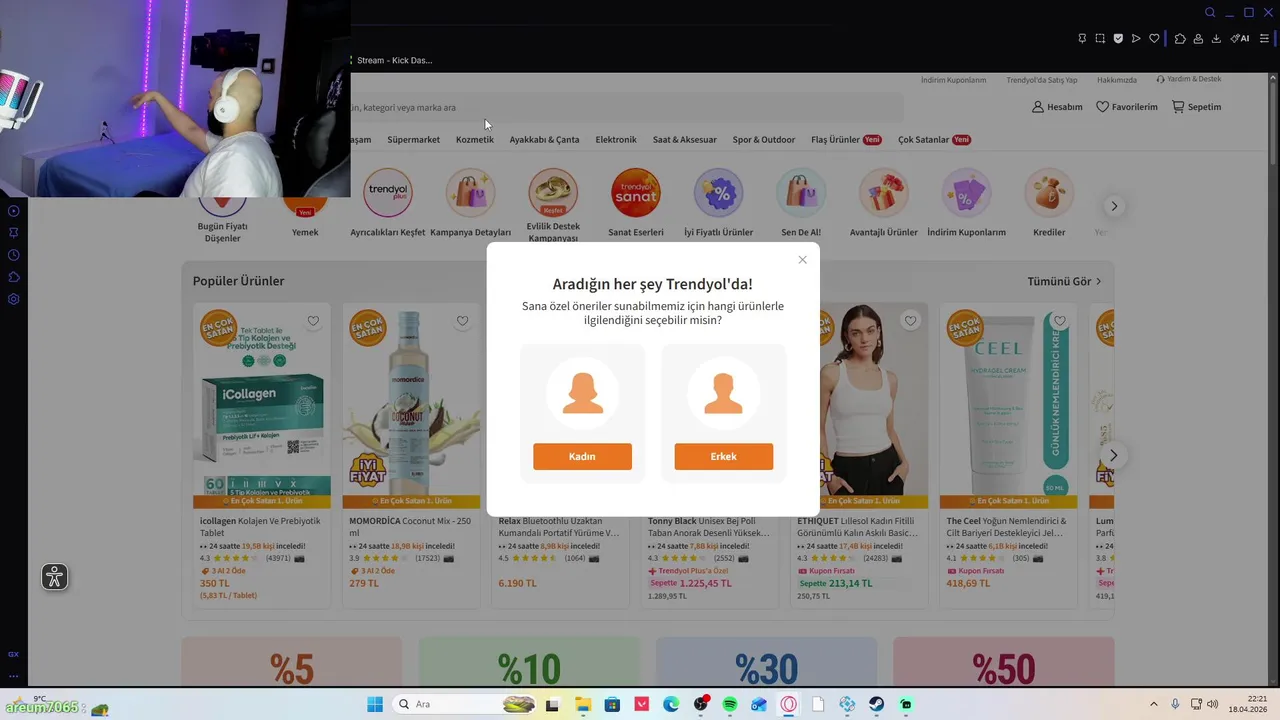Choose the Erkek option button
This screenshot has width=1280, height=720.
coord(723,456)
